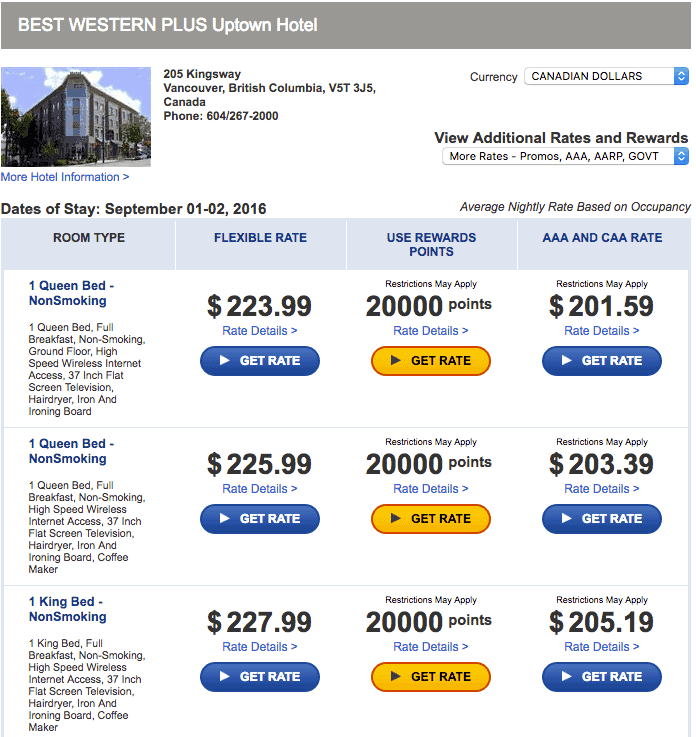This screenshot has width=696, height=737.
Task: Click Get Rate for $225.99 flexible rate
Action: tap(260, 519)
